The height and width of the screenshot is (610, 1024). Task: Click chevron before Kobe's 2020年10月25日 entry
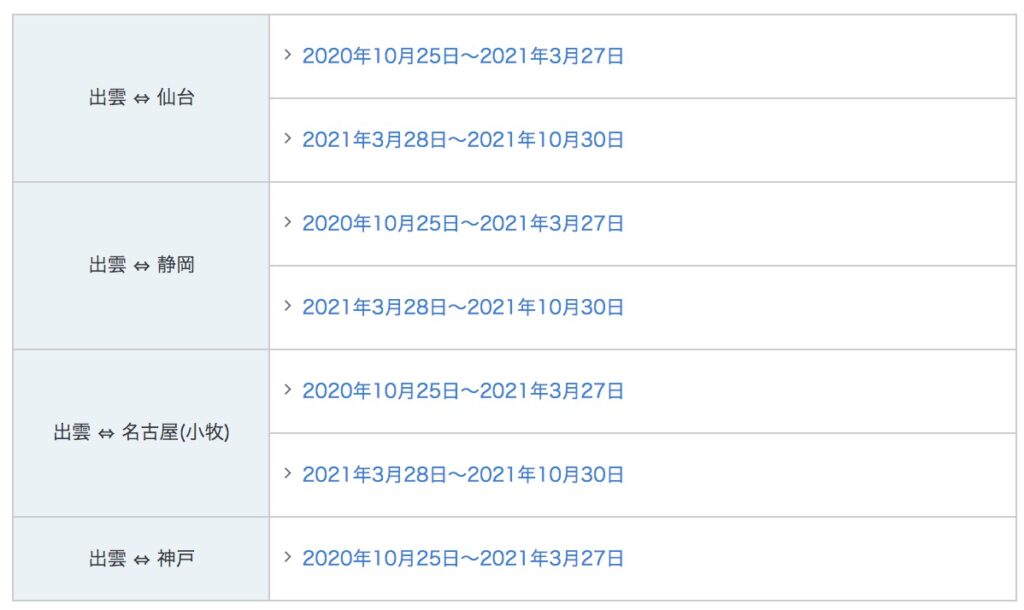coord(287,557)
